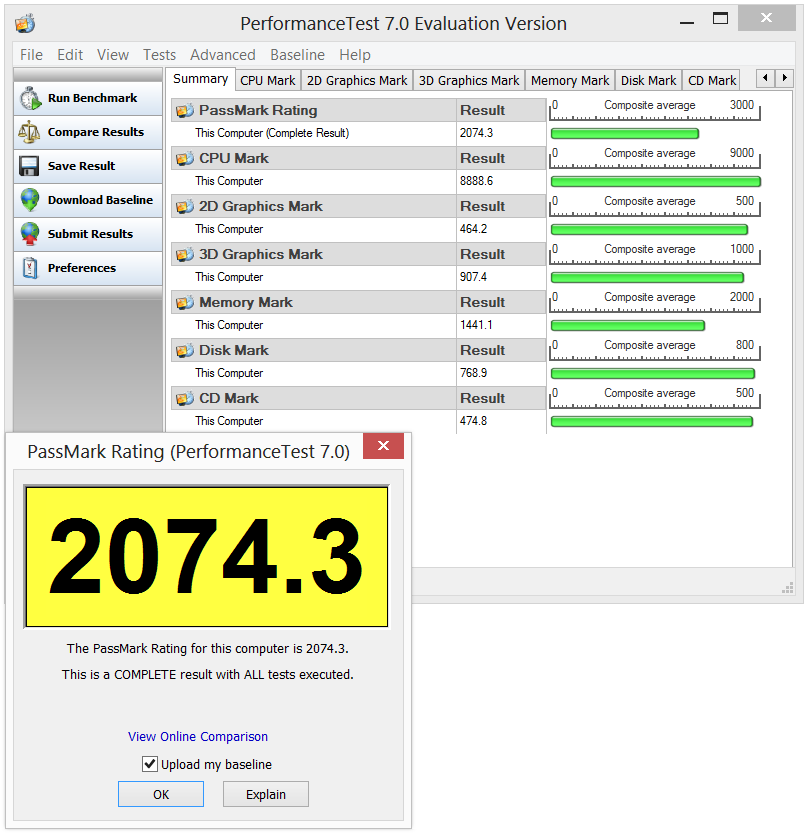The width and height of the screenshot is (809, 833).
Task: Click the Disk Mark result value 768.9
Action: pos(473,373)
